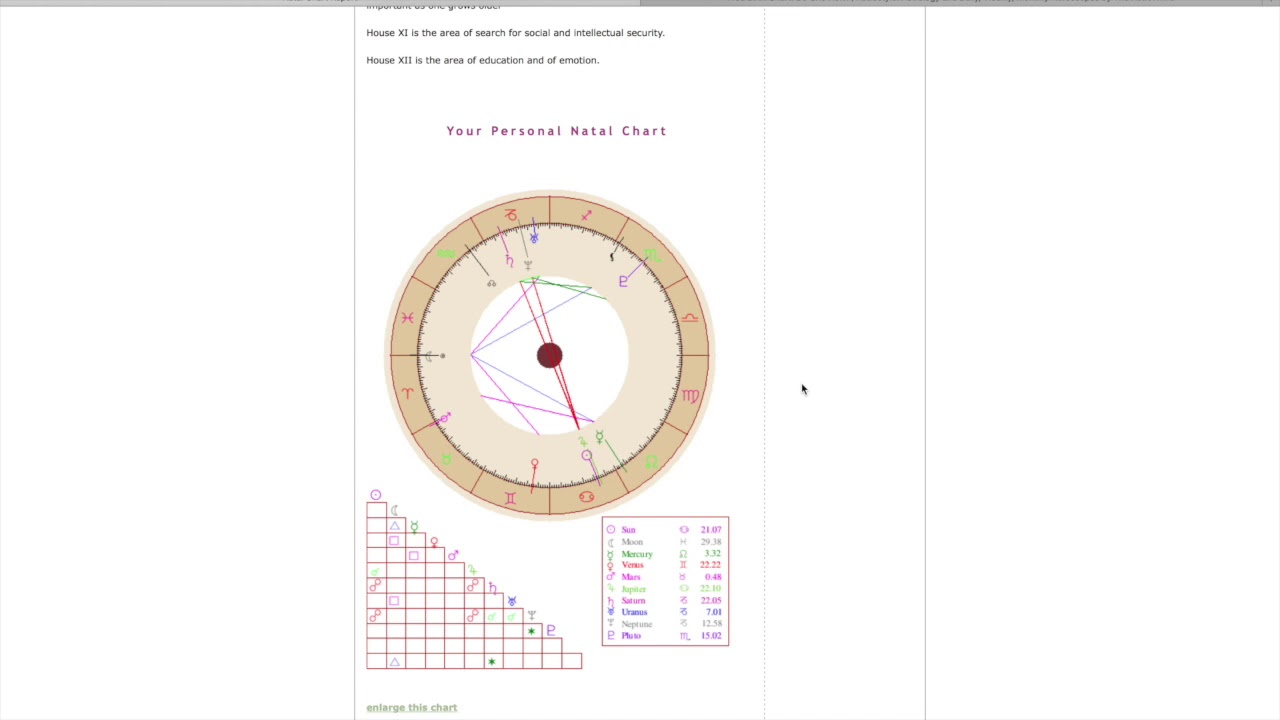
Task: Click the 'Uranus 7.01' legend row
Action: pyautogui.click(x=665, y=612)
